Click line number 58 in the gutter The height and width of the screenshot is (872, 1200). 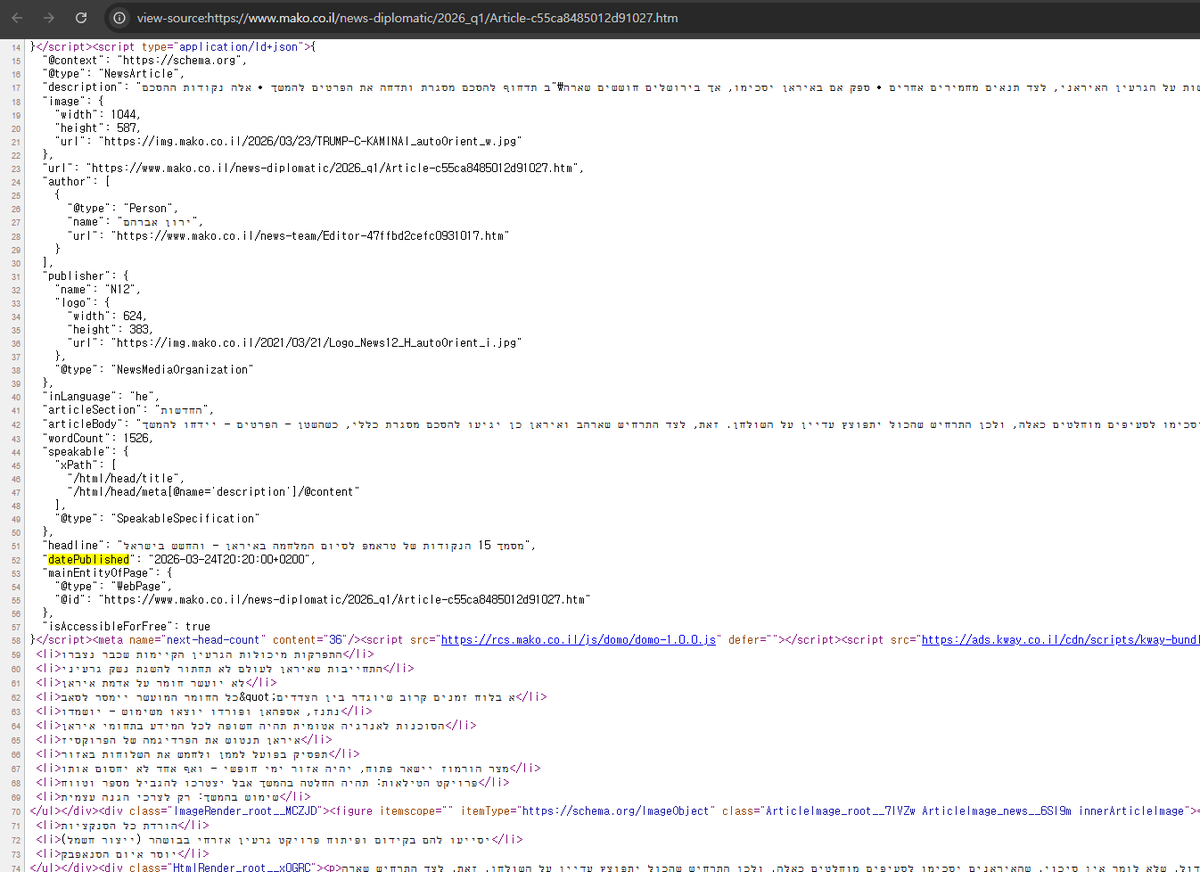[x=16, y=640]
